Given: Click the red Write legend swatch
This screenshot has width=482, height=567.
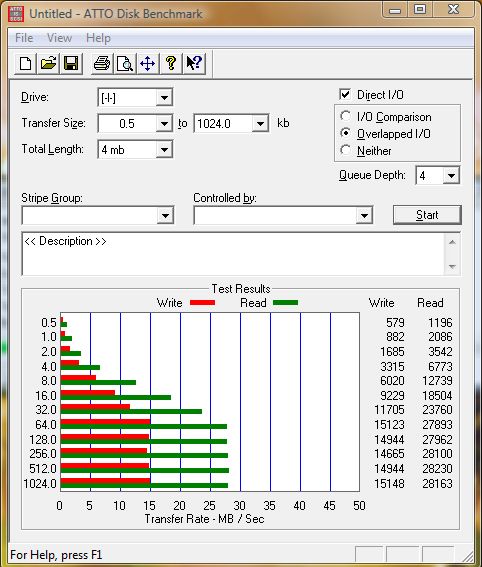Looking at the screenshot, I should click(202, 303).
